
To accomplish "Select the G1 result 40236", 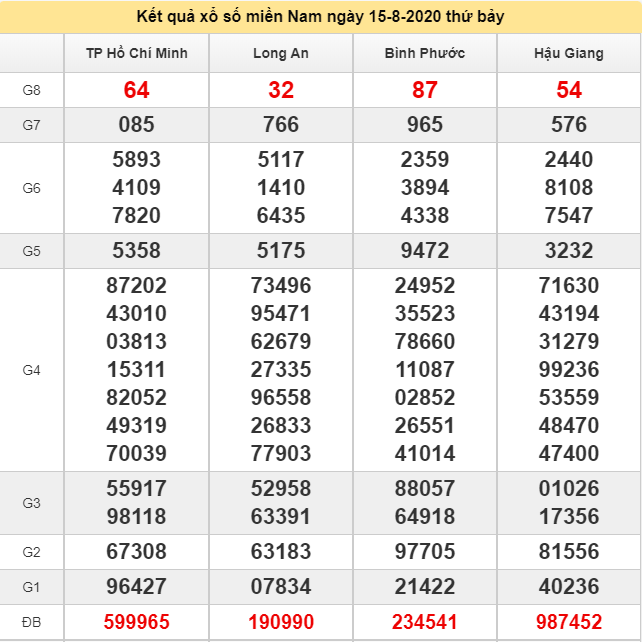I will 569,586.
